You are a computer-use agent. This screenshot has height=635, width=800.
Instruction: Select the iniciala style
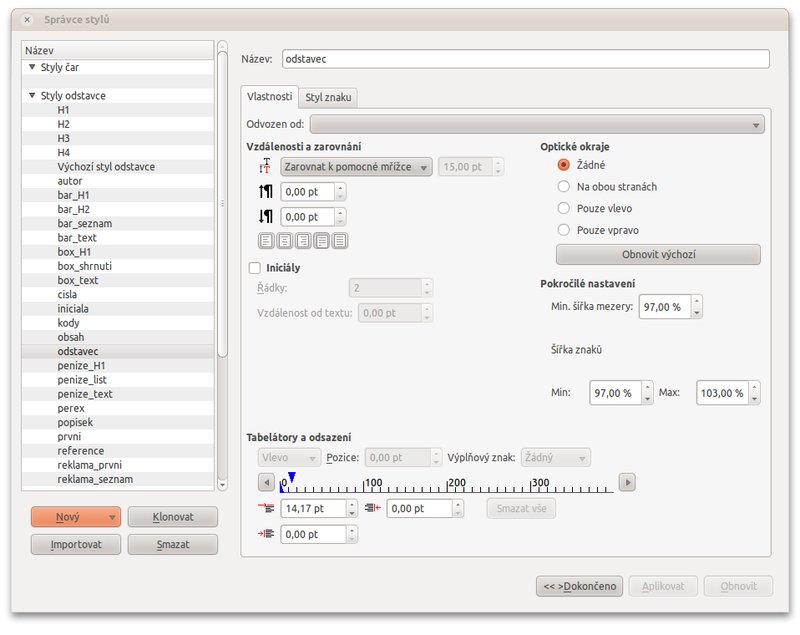[x=73, y=309]
